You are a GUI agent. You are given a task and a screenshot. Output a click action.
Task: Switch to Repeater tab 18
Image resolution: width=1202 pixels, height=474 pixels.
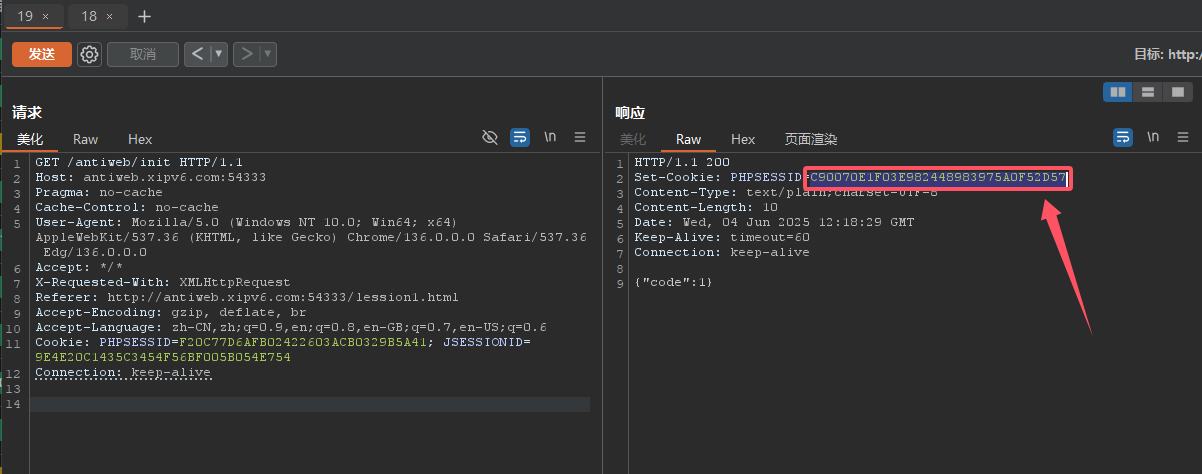(89, 16)
